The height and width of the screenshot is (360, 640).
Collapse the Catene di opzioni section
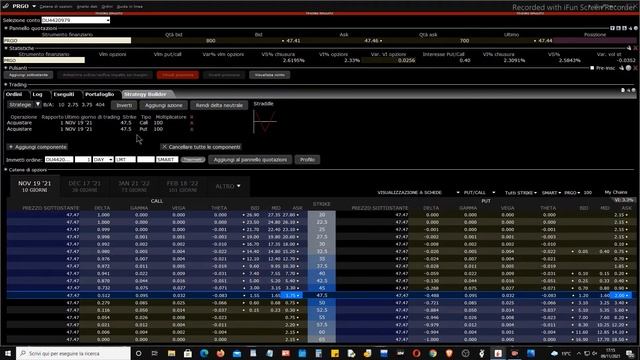6,170
